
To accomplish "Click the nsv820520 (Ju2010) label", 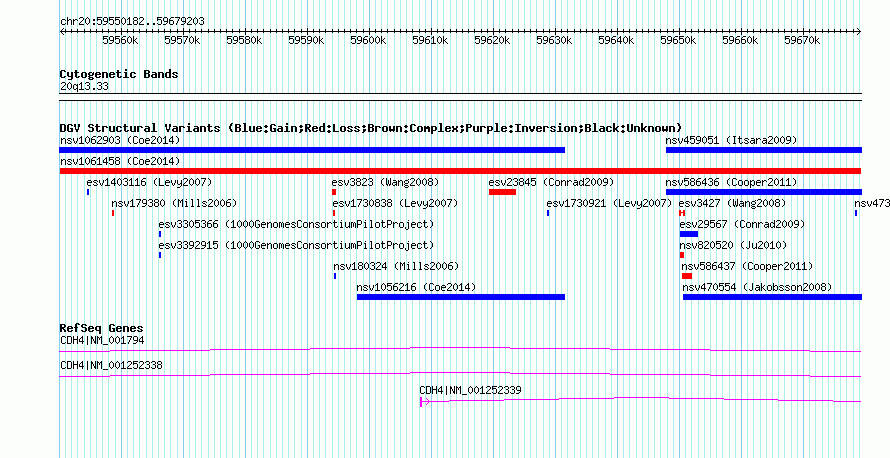I will tap(733, 245).
